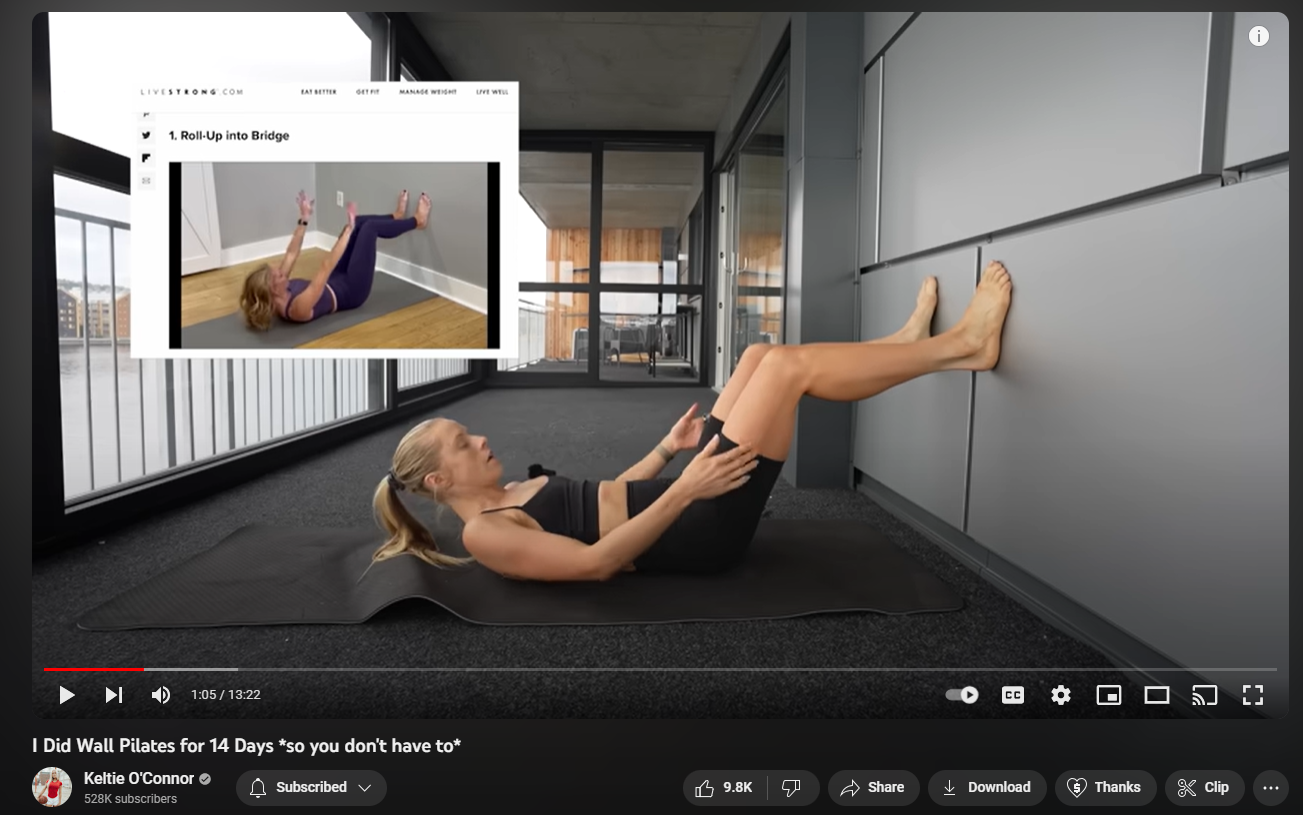This screenshot has height=815, width=1303.
Task: Open the more actions menu with three dots
Action: (x=1271, y=787)
